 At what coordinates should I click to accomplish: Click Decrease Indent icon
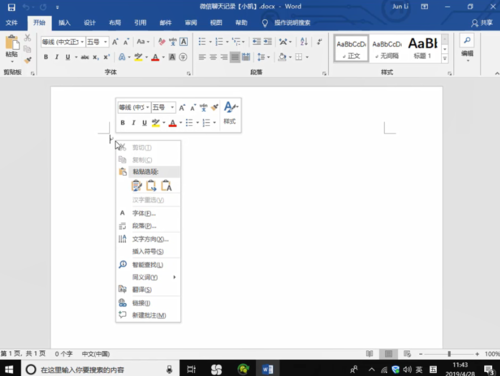[257, 42]
